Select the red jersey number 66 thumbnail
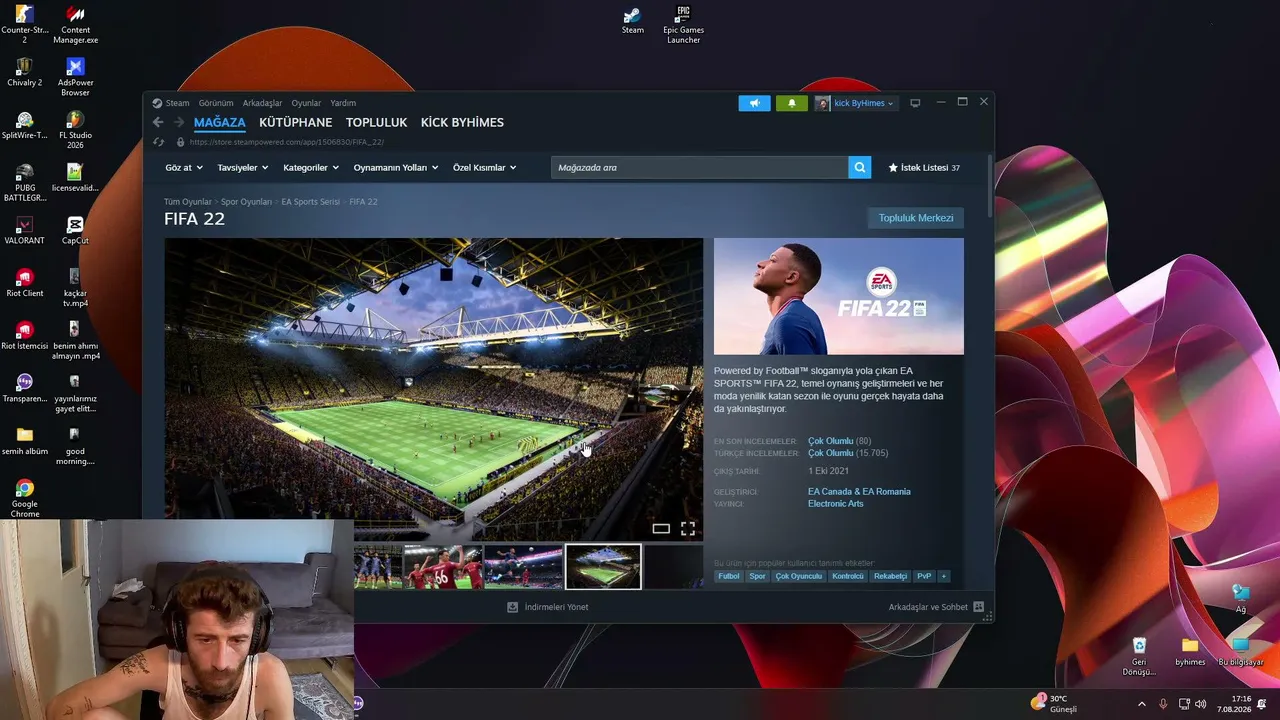 (443, 567)
